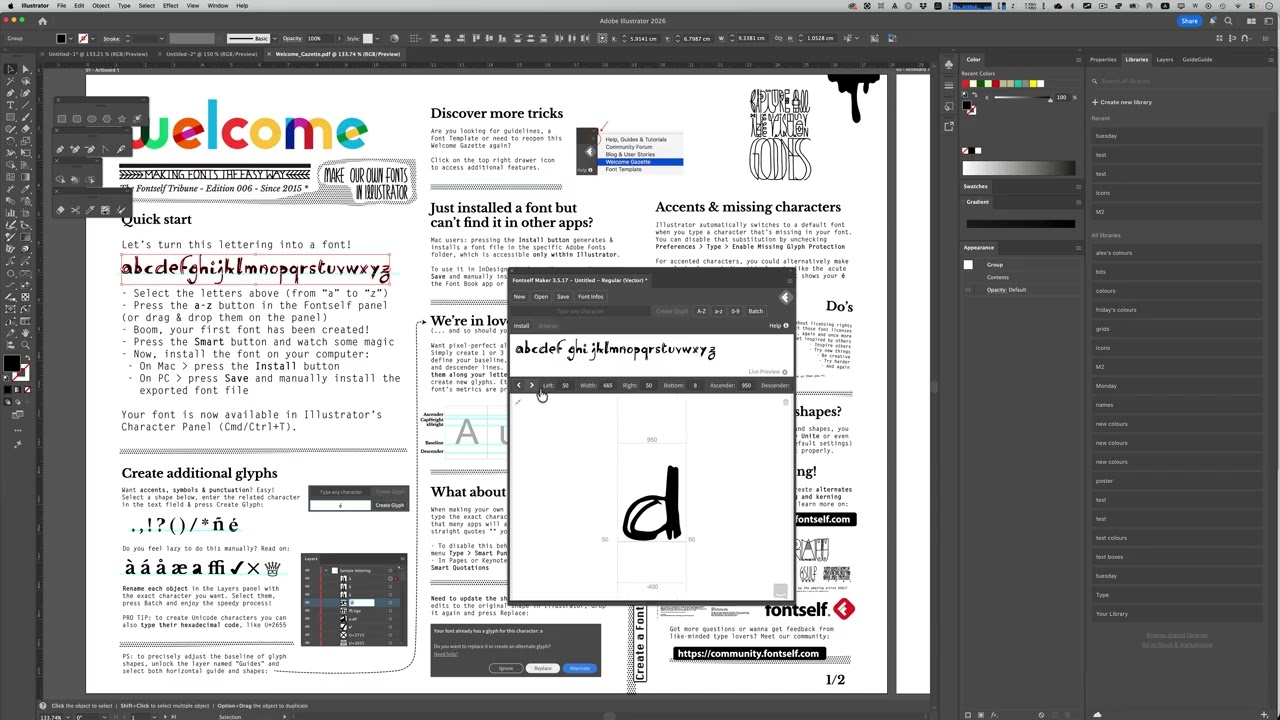Open the Color panel options menu
The height and width of the screenshot is (720, 1280).
[x=1078, y=59]
